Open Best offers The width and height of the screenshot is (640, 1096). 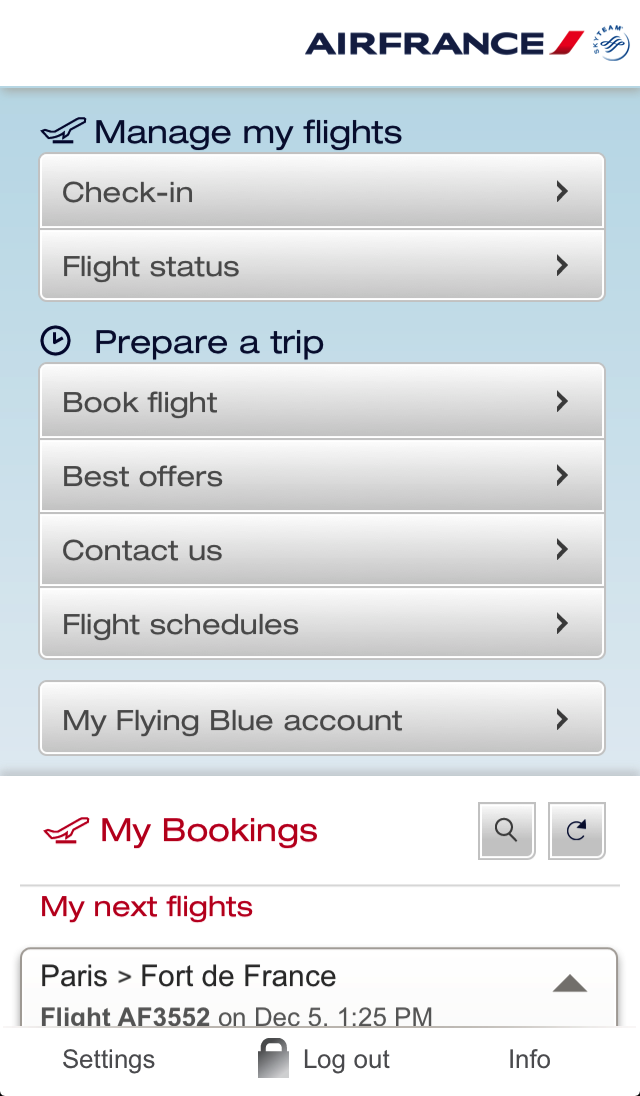(321, 476)
